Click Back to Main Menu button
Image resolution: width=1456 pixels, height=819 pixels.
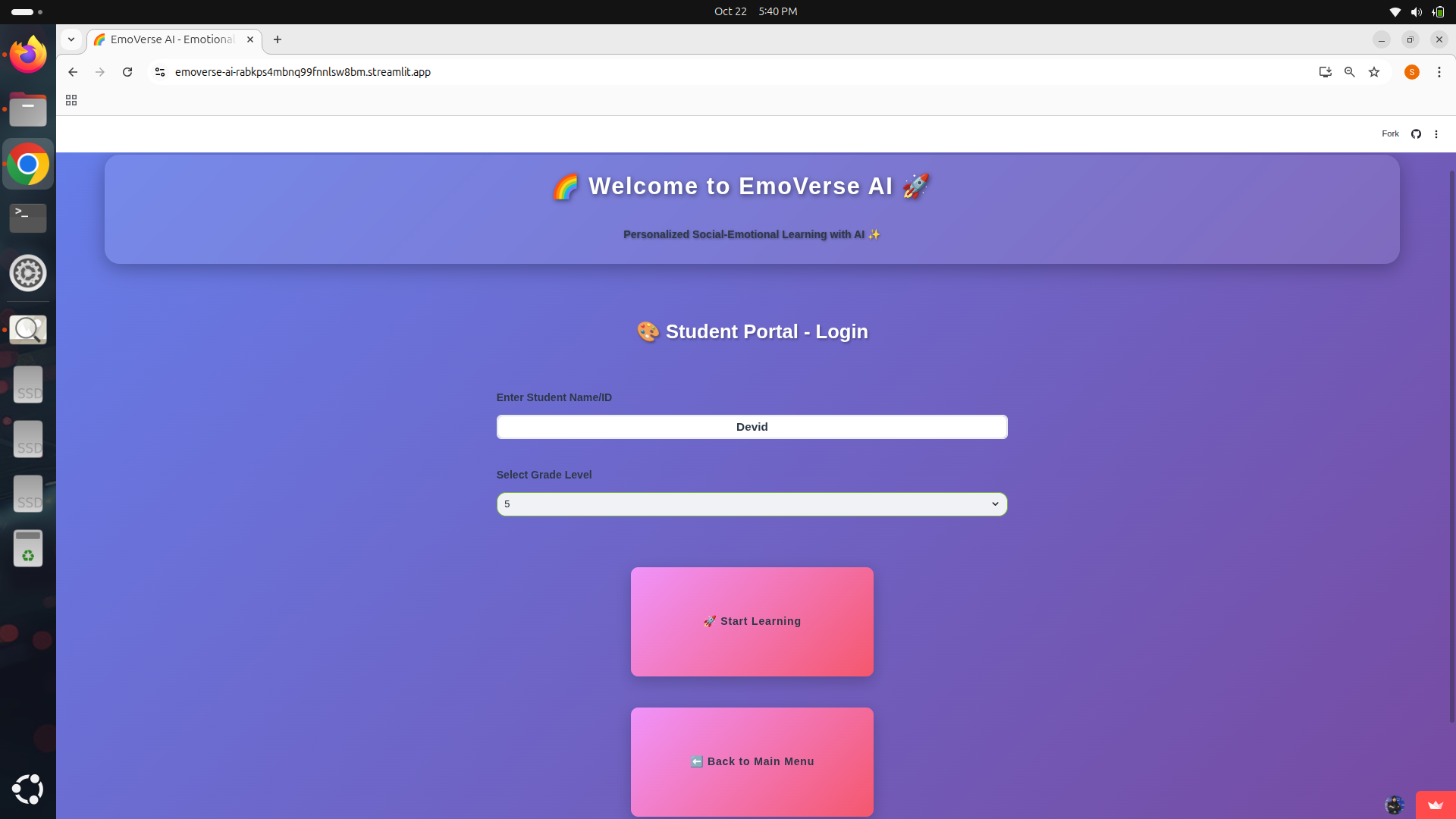tap(752, 761)
